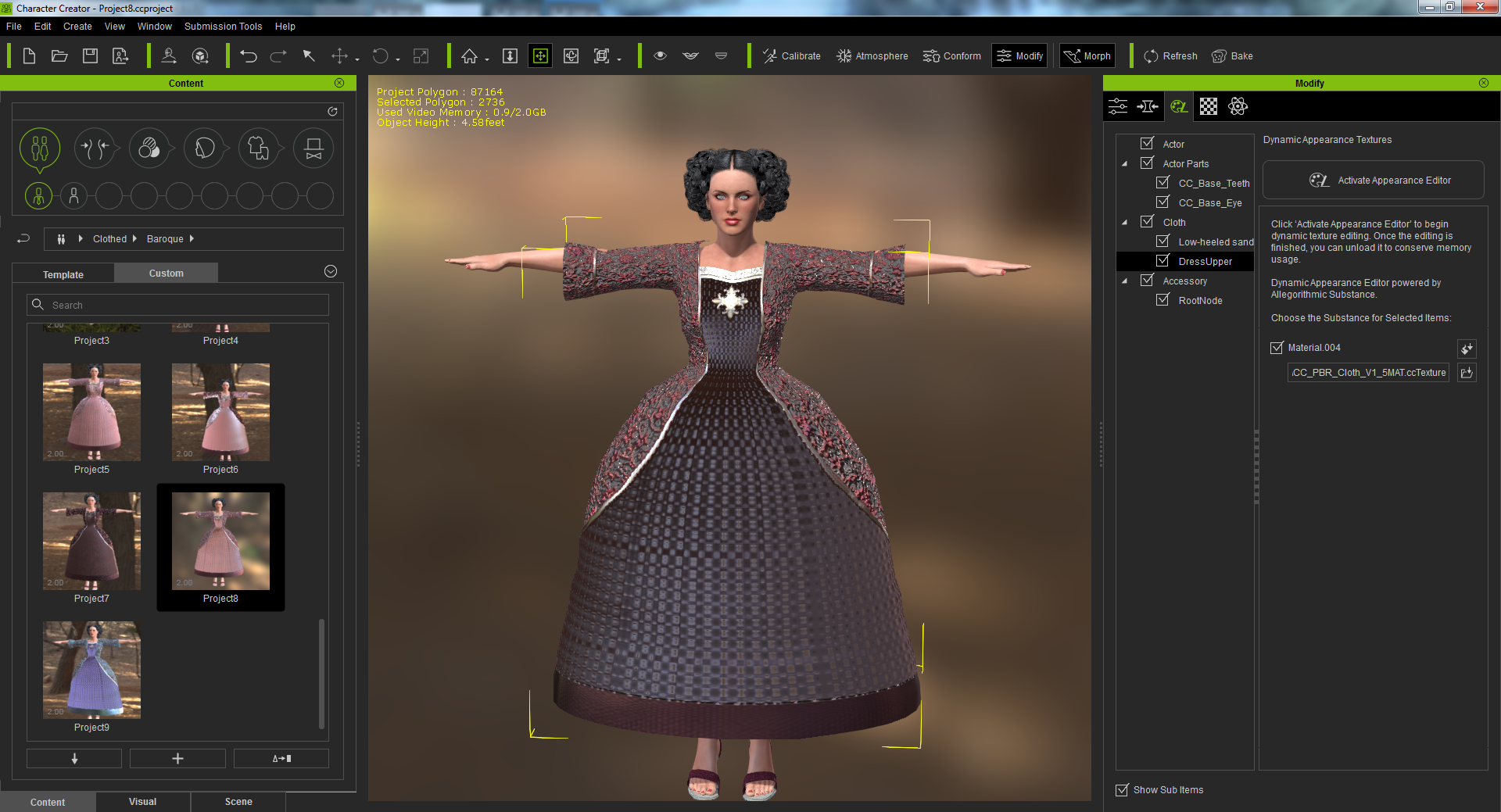This screenshot has width=1501, height=812.
Task: Switch to the Visual tab
Action: pyautogui.click(x=142, y=802)
